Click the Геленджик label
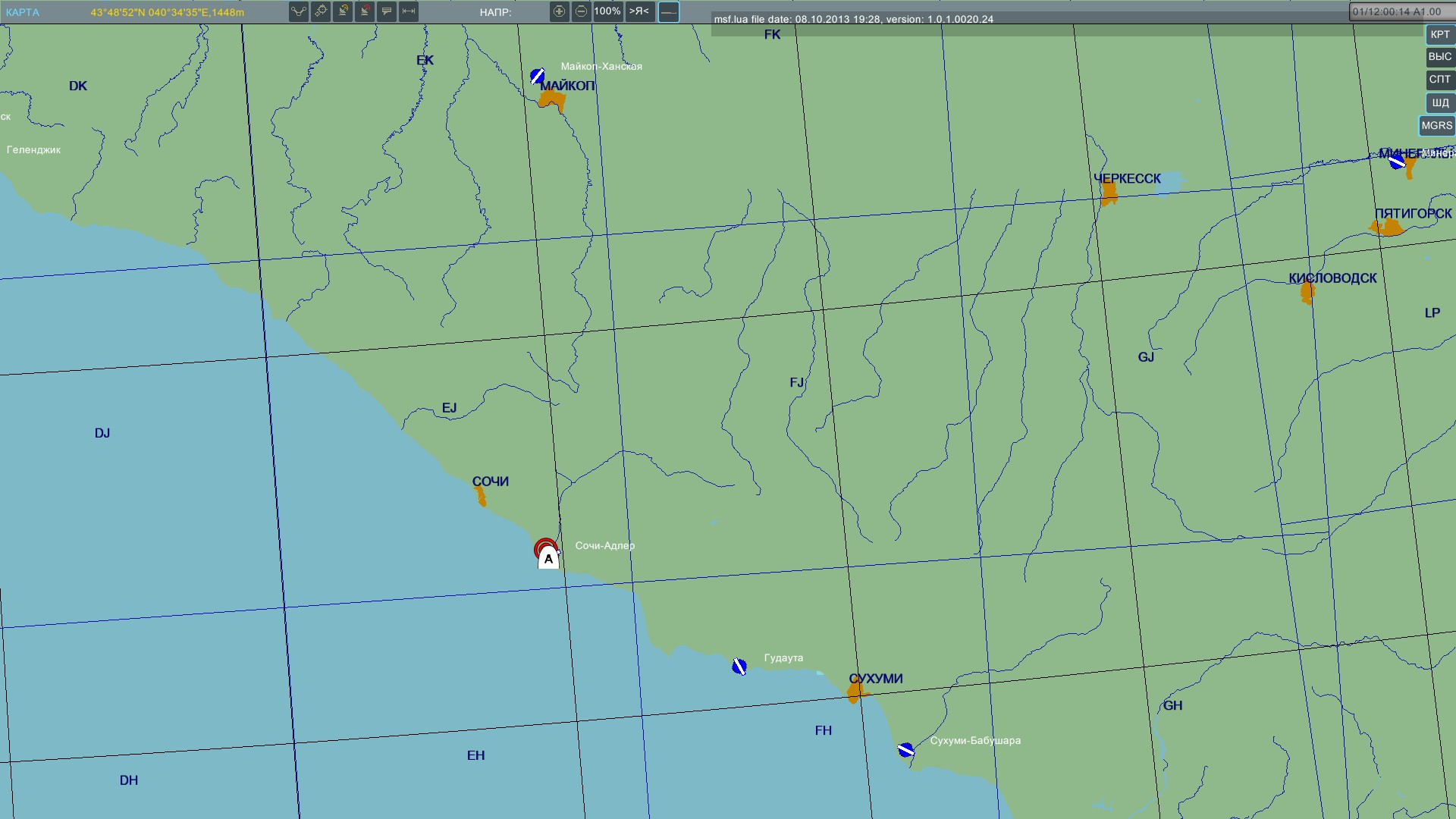This screenshot has height=819, width=1456. tap(33, 149)
